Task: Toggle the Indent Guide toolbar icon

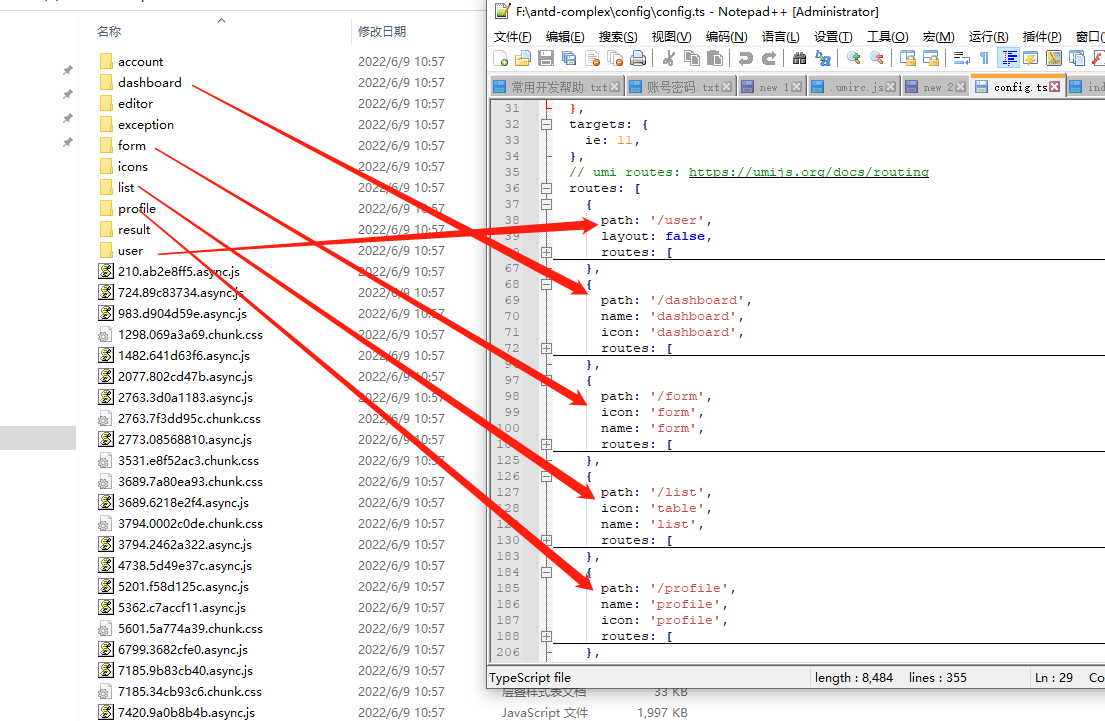Action: pyautogui.click(x=1008, y=58)
